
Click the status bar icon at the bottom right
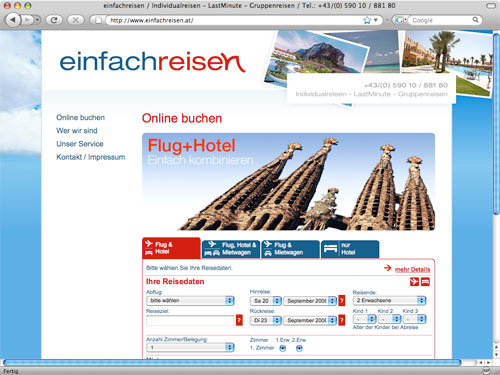tap(487, 371)
